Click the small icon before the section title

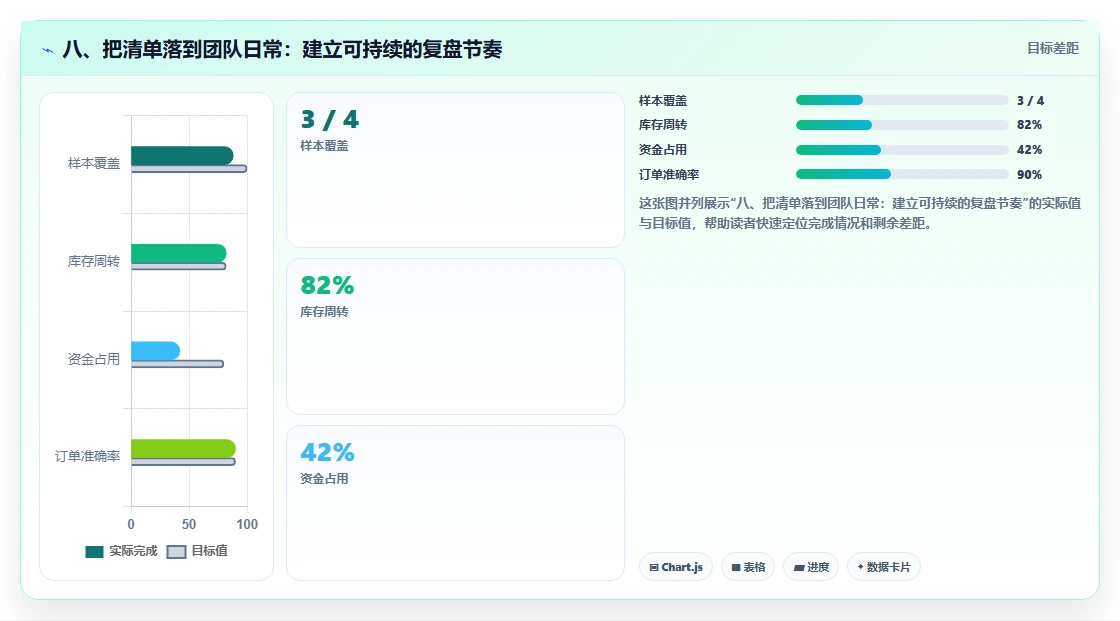pos(48,50)
